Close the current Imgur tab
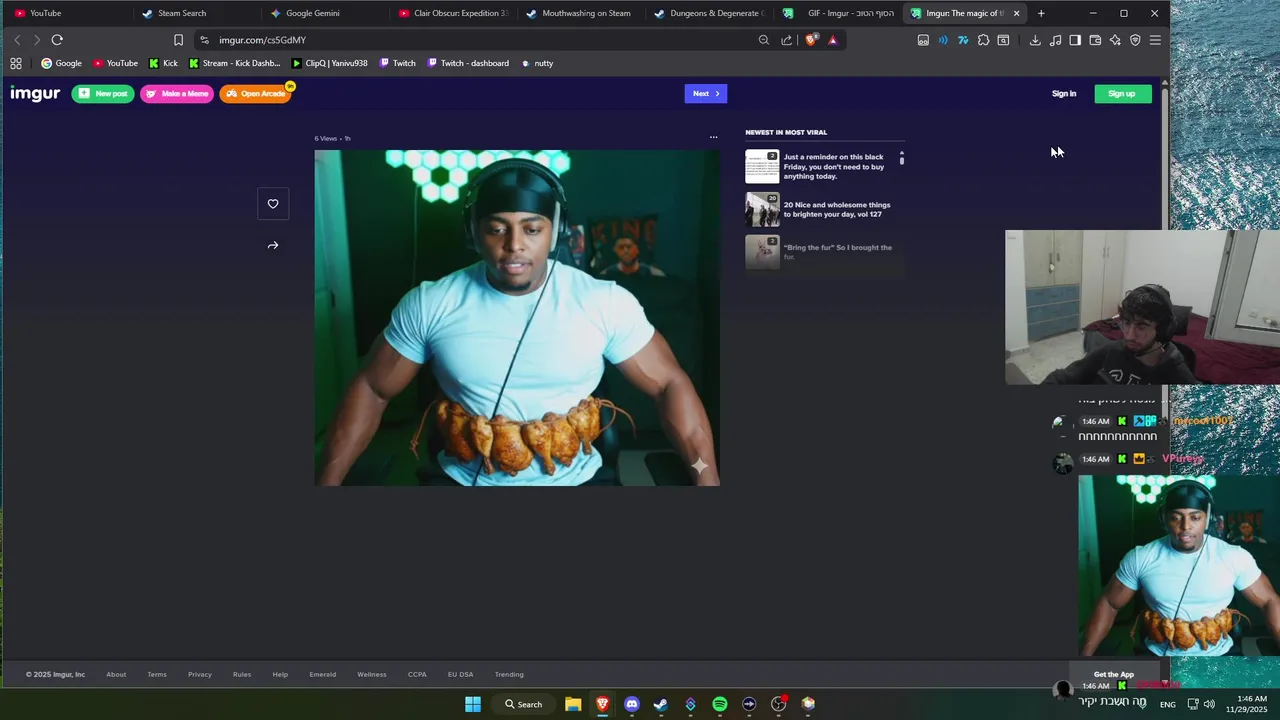Image resolution: width=1280 pixels, height=720 pixels. tap(1016, 13)
